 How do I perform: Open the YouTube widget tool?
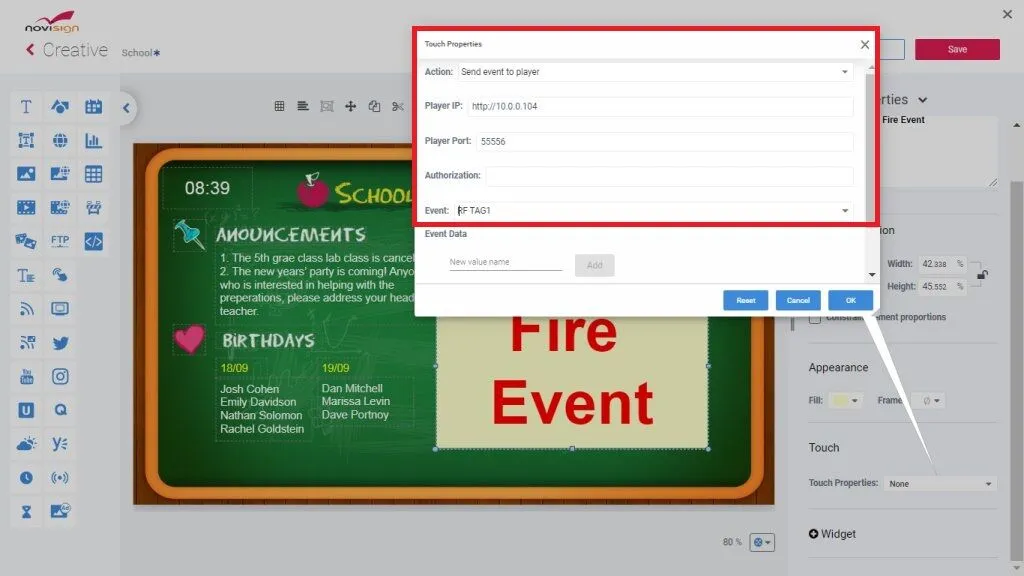point(26,377)
